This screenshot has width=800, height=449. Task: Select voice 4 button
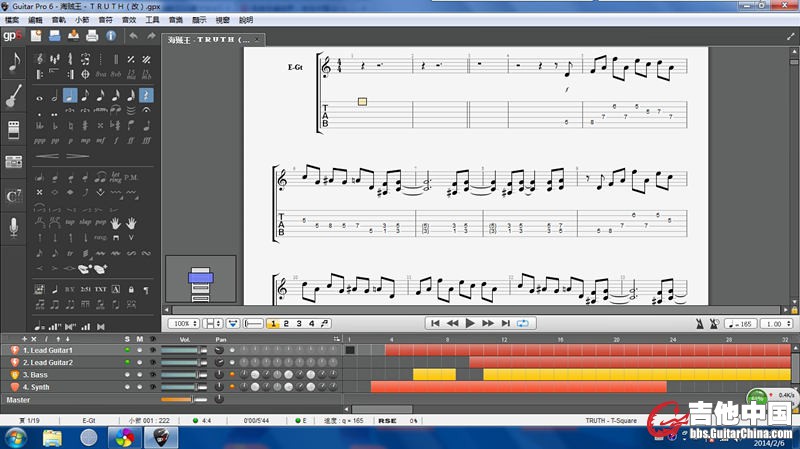tap(312, 323)
